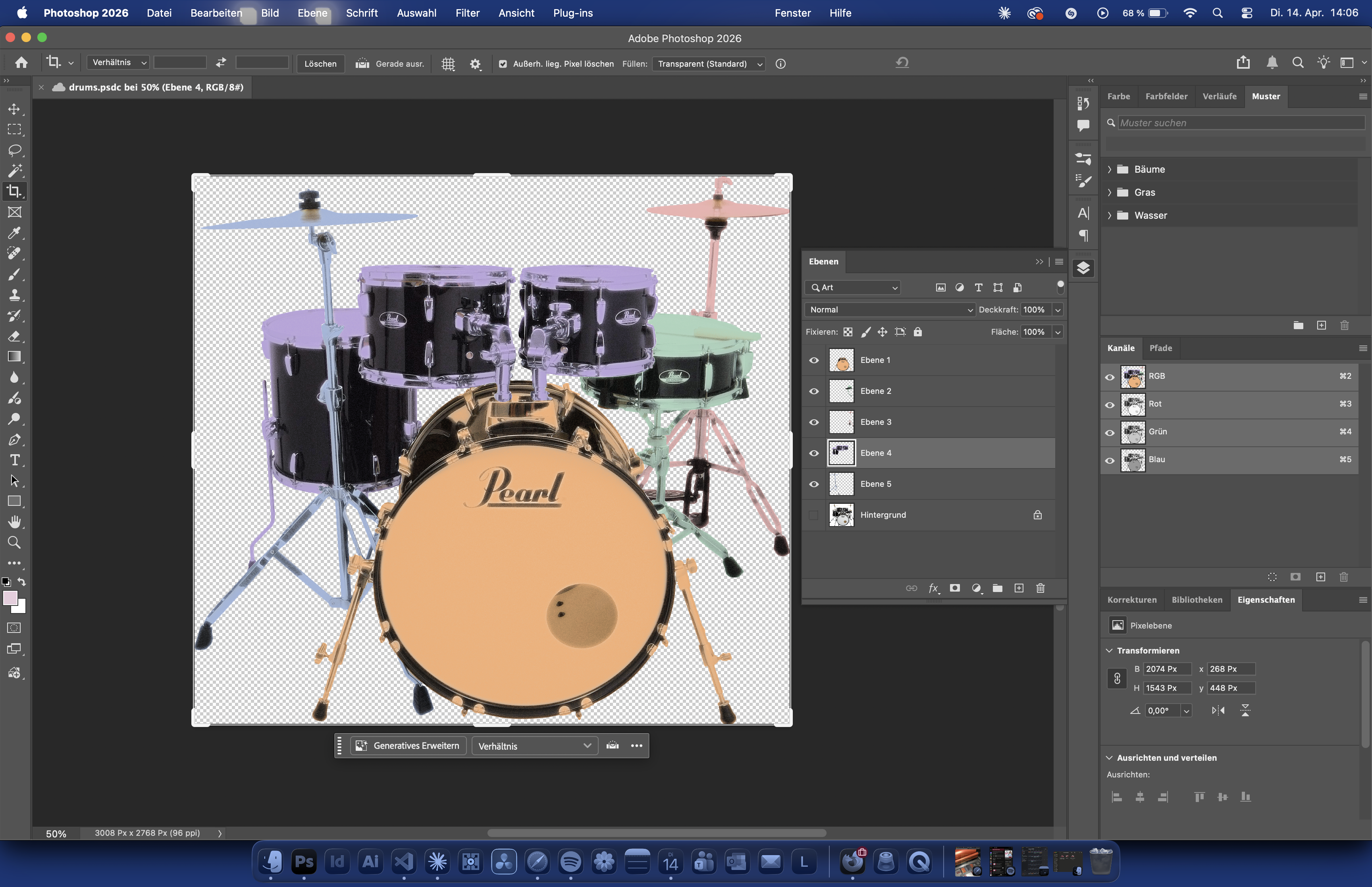Image resolution: width=1372 pixels, height=887 pixels.
Task: Select the Pen tool
Action: coord(14,440)
